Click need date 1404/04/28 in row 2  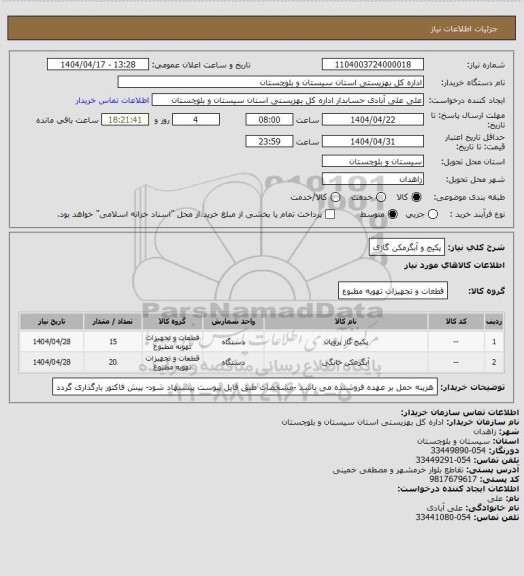point(51,362)
